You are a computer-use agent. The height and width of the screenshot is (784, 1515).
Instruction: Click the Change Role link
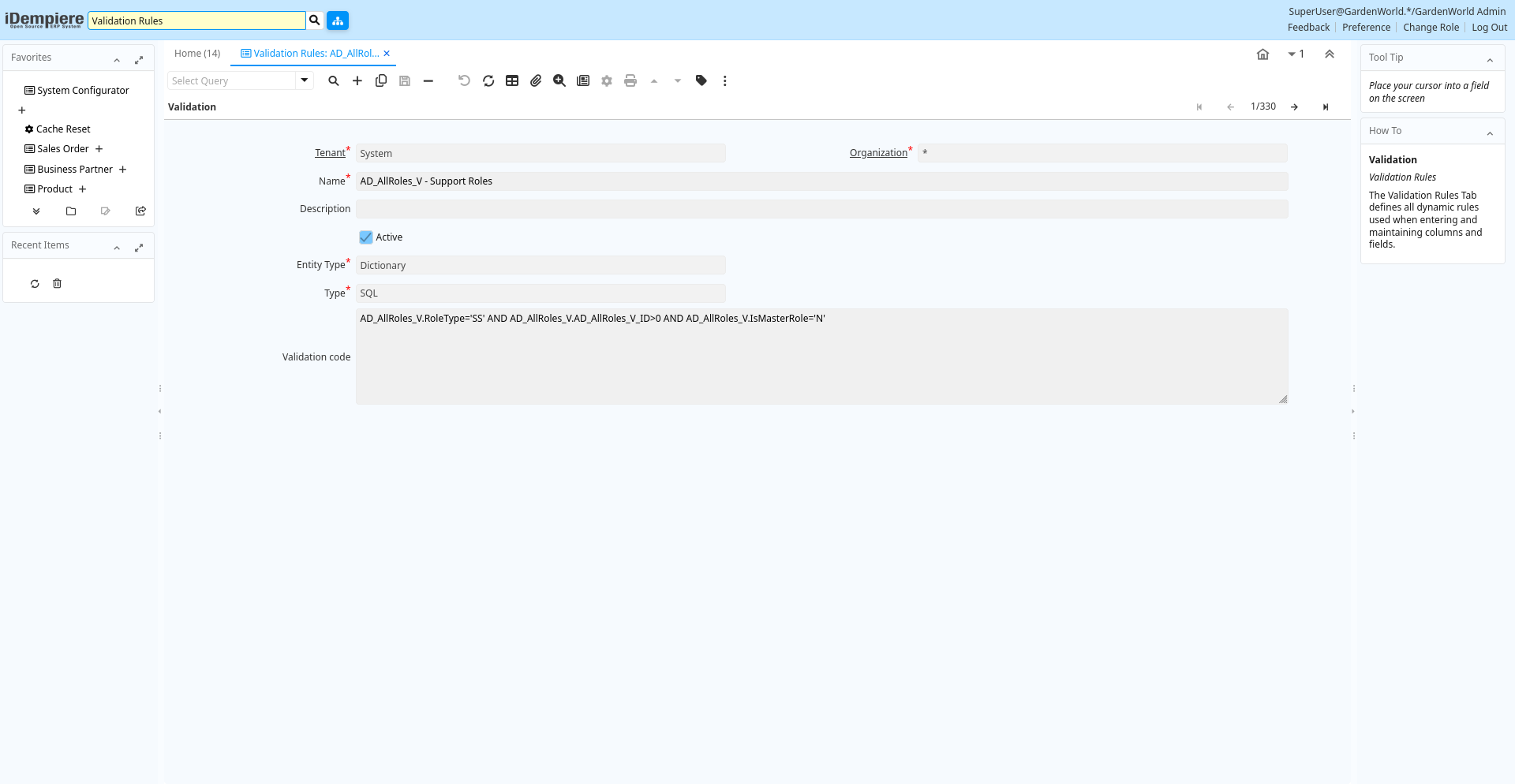(x=1431, y=28)
